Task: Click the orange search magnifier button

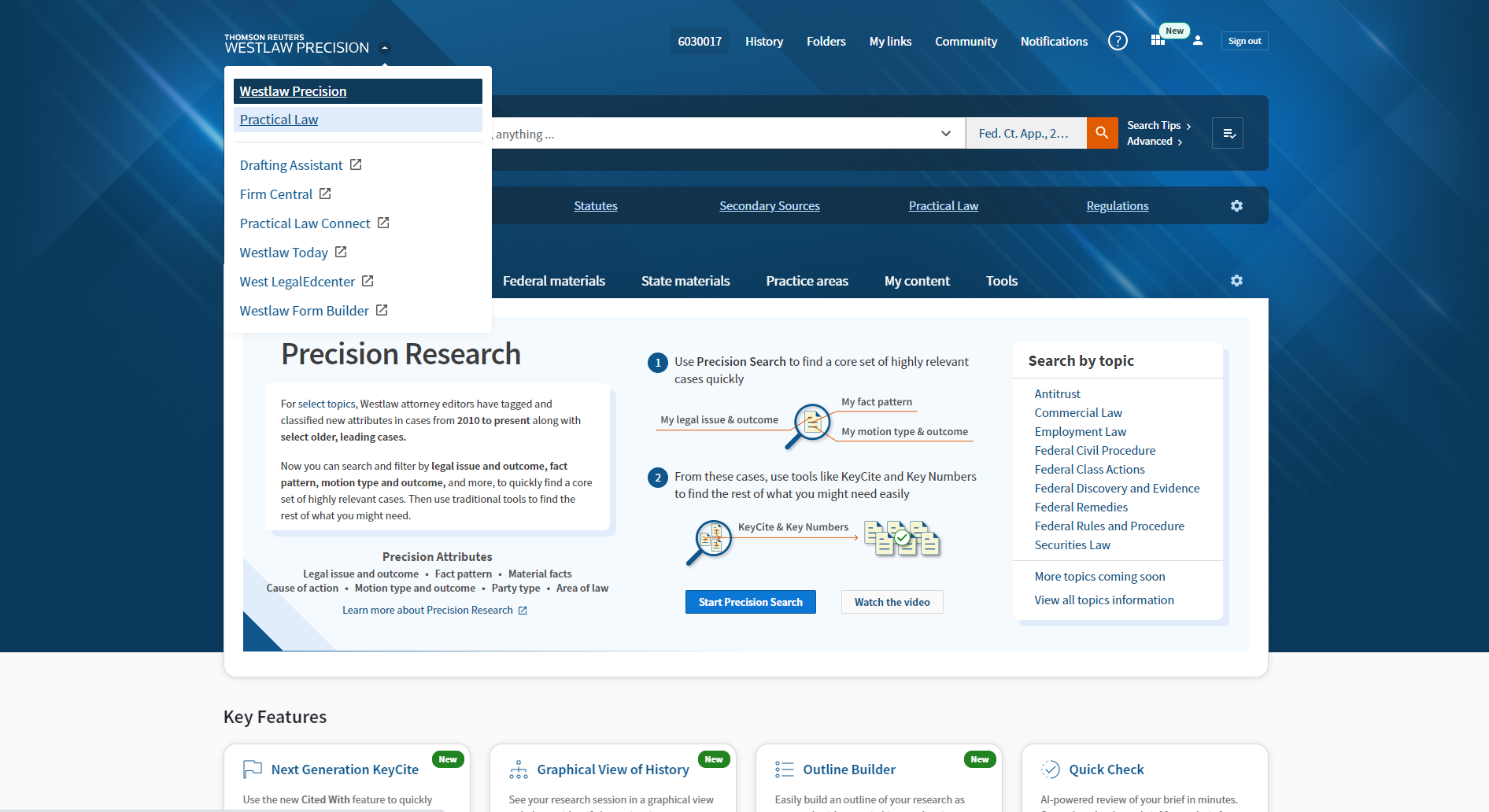Action: tap(1102, 133)
